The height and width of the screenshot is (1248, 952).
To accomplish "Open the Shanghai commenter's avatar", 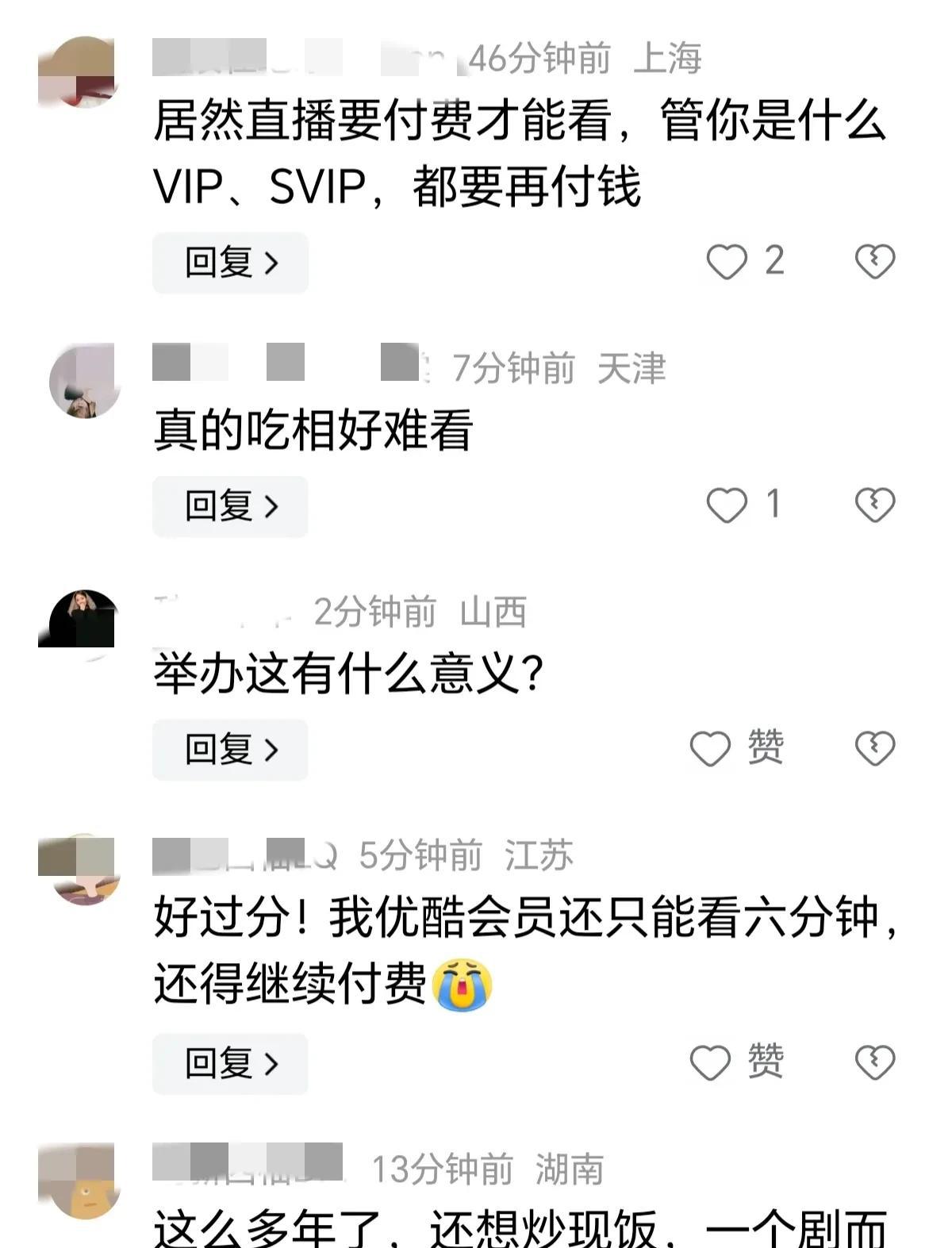I will 78,71.
